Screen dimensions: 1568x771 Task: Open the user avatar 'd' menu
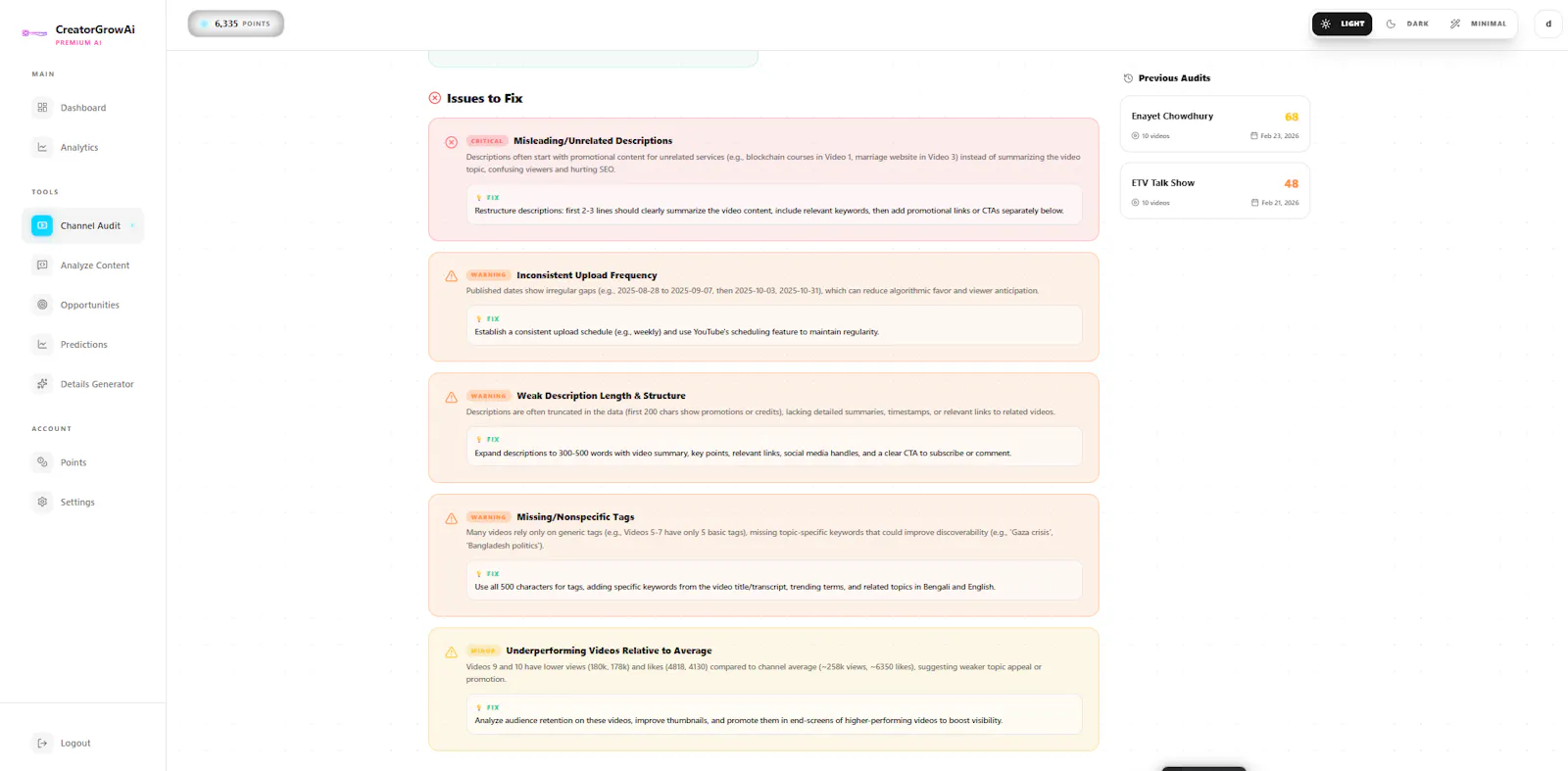1548,24
